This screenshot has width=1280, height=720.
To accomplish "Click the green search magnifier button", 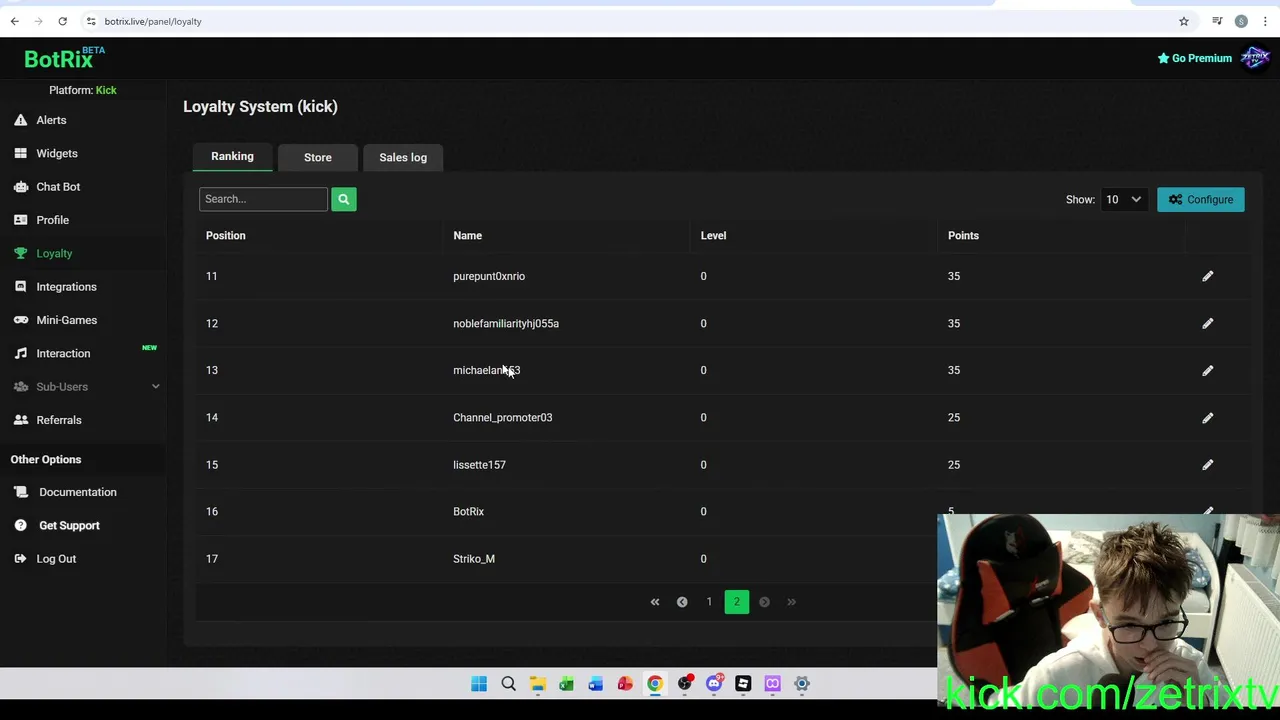I will click(343, 199).
